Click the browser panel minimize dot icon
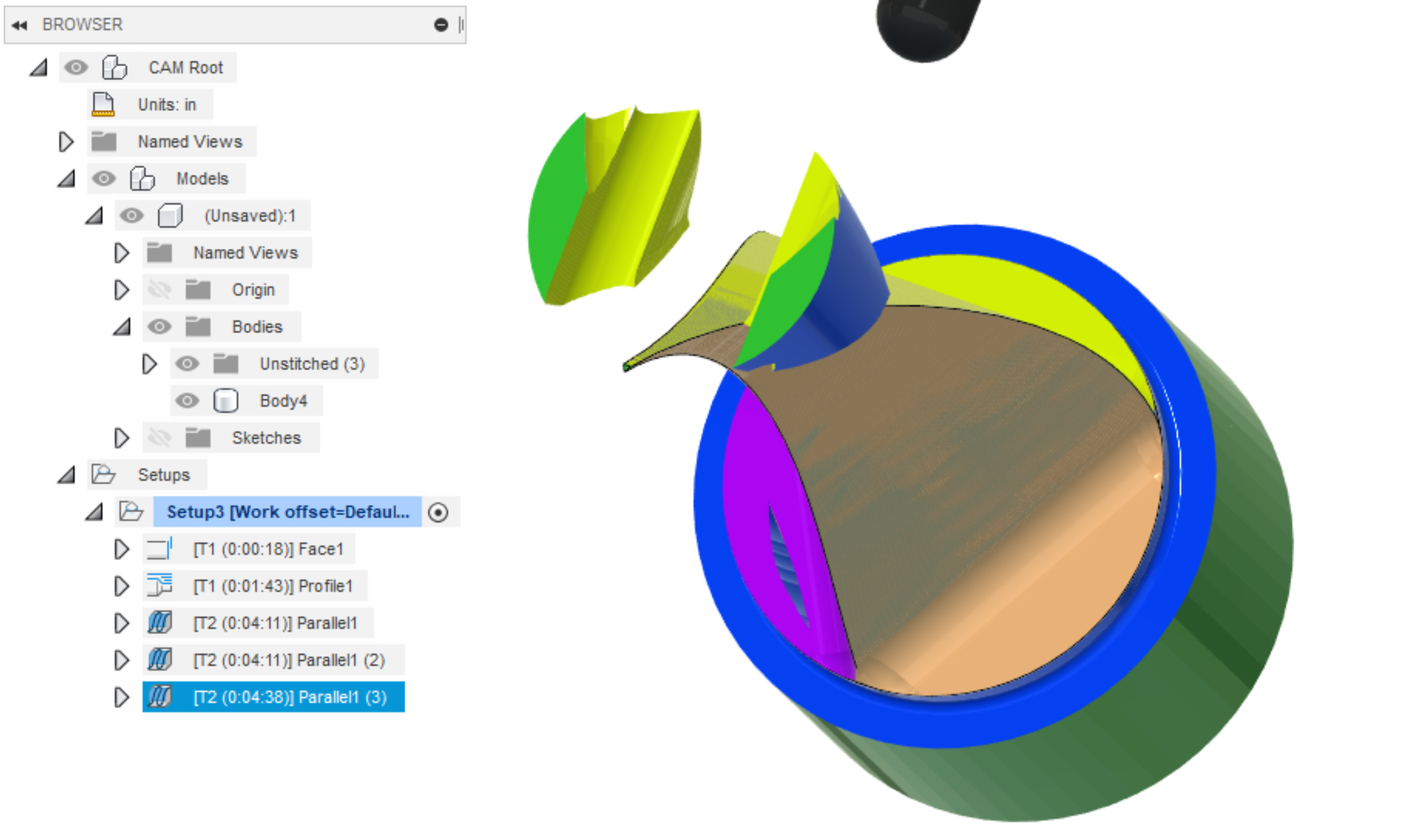1413x840 pixels. [x=441, y=25]
